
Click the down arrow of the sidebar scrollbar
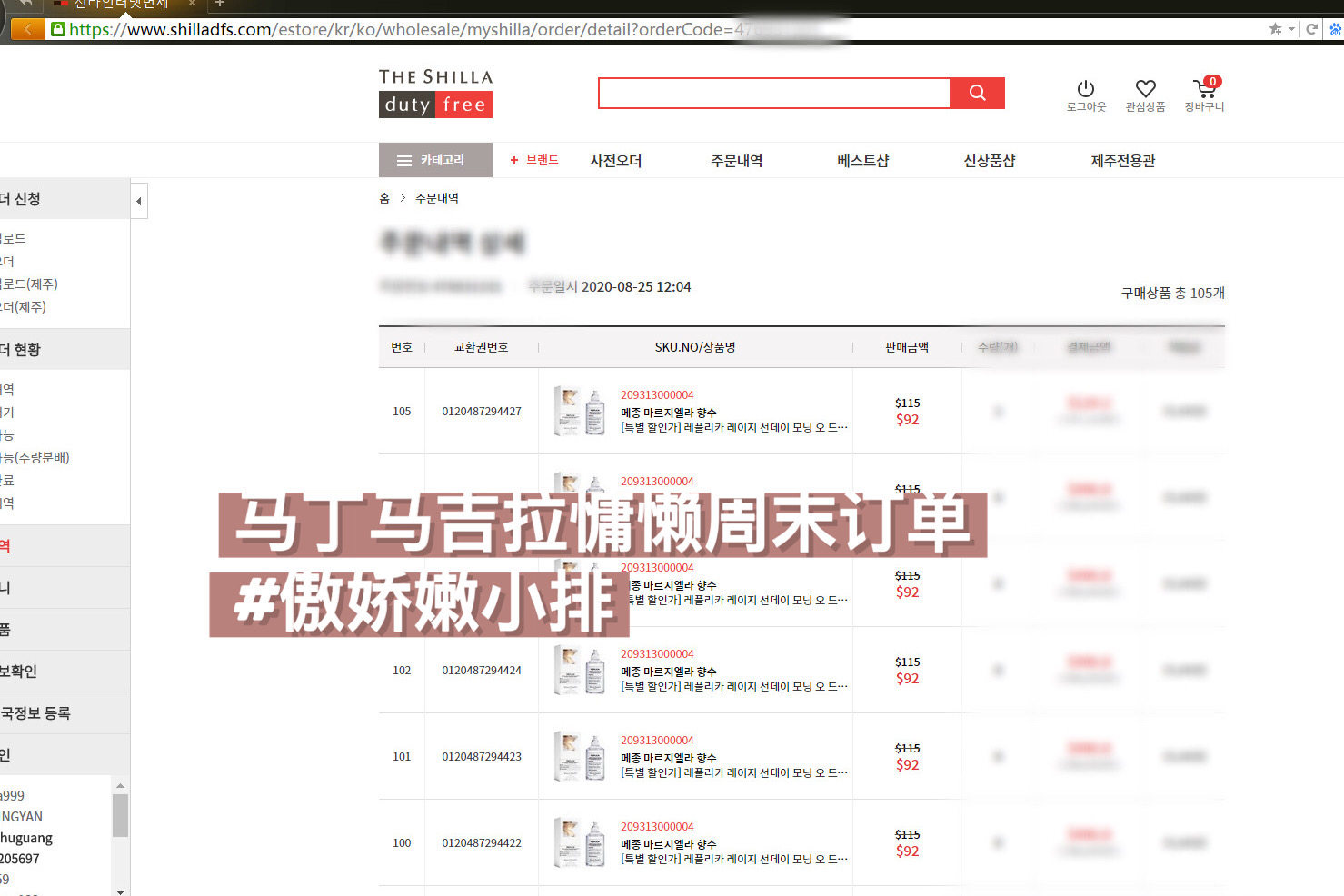(120, 891)
